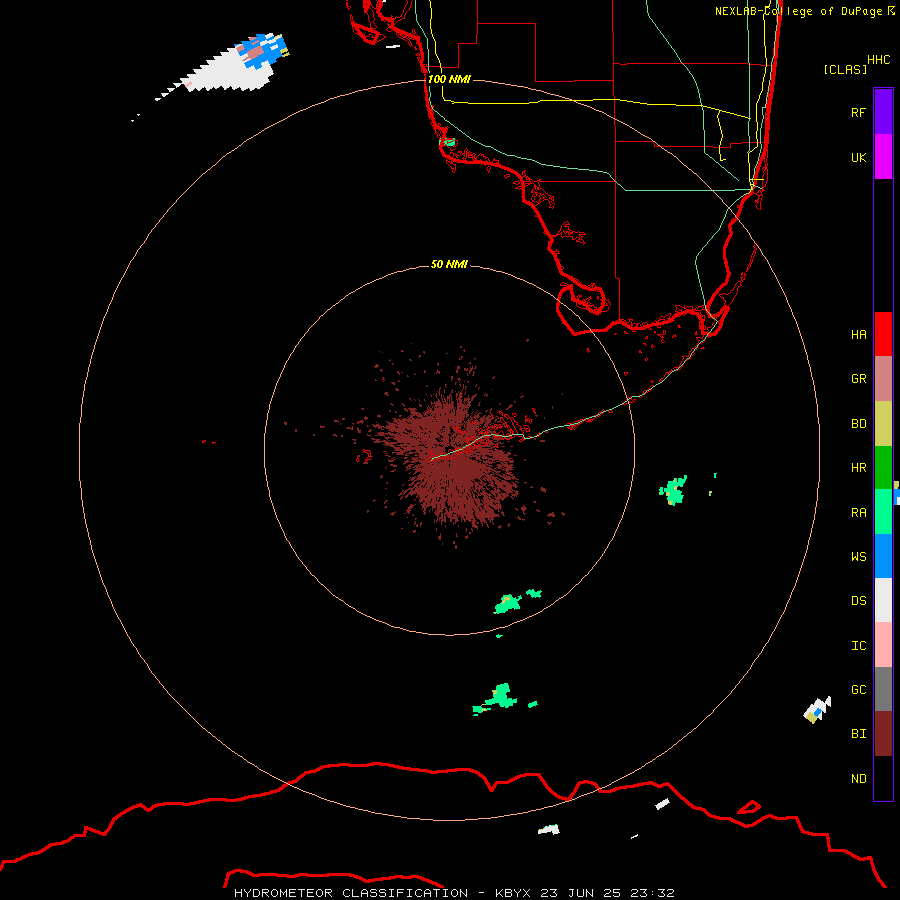Viewport: 900px width, 900px height.
Task: Select the GC gray legend swatch
Action: [883, 689]
